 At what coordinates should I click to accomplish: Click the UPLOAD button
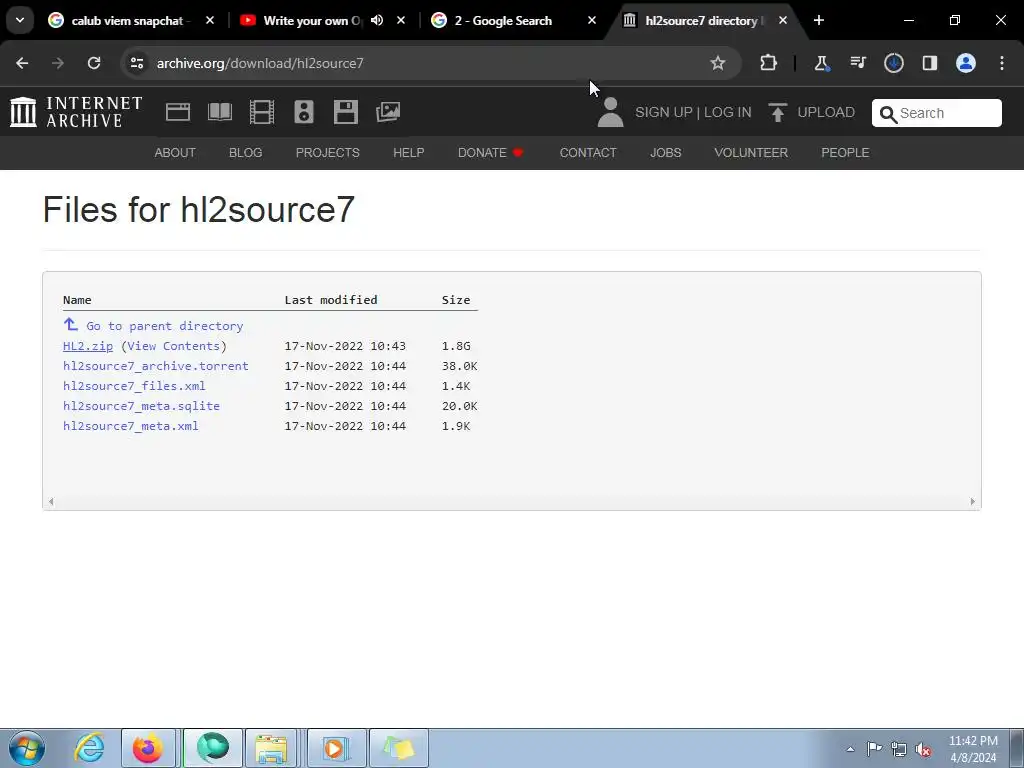click(812, 112)
